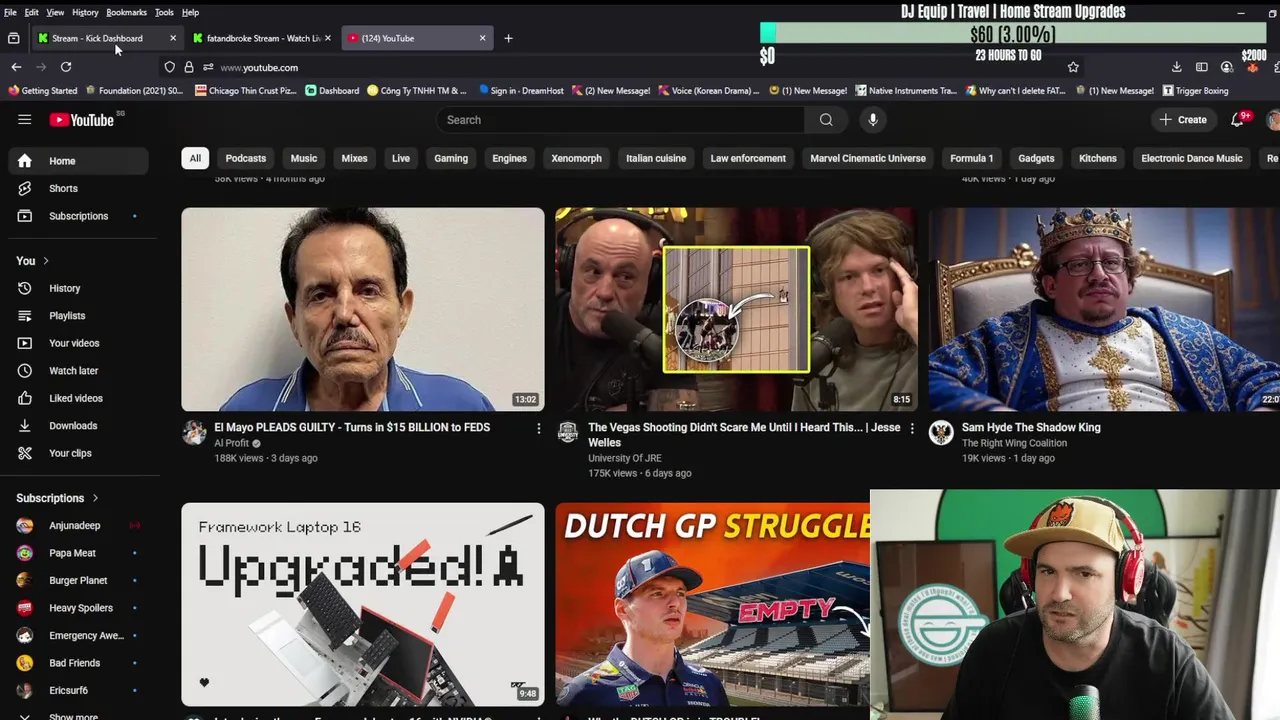The width and height of the screenshot is (1280, 720).
Task: Open options menu for El Mayo video
Action: pyautogui.click(x=538, y=428)
